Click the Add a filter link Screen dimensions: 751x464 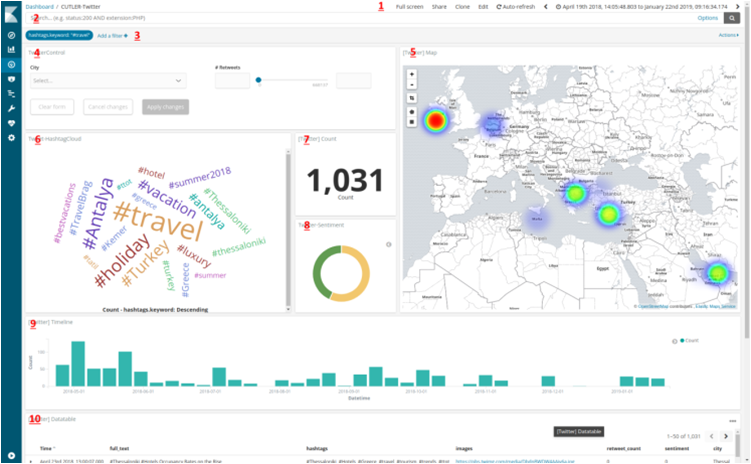[113, 35]
